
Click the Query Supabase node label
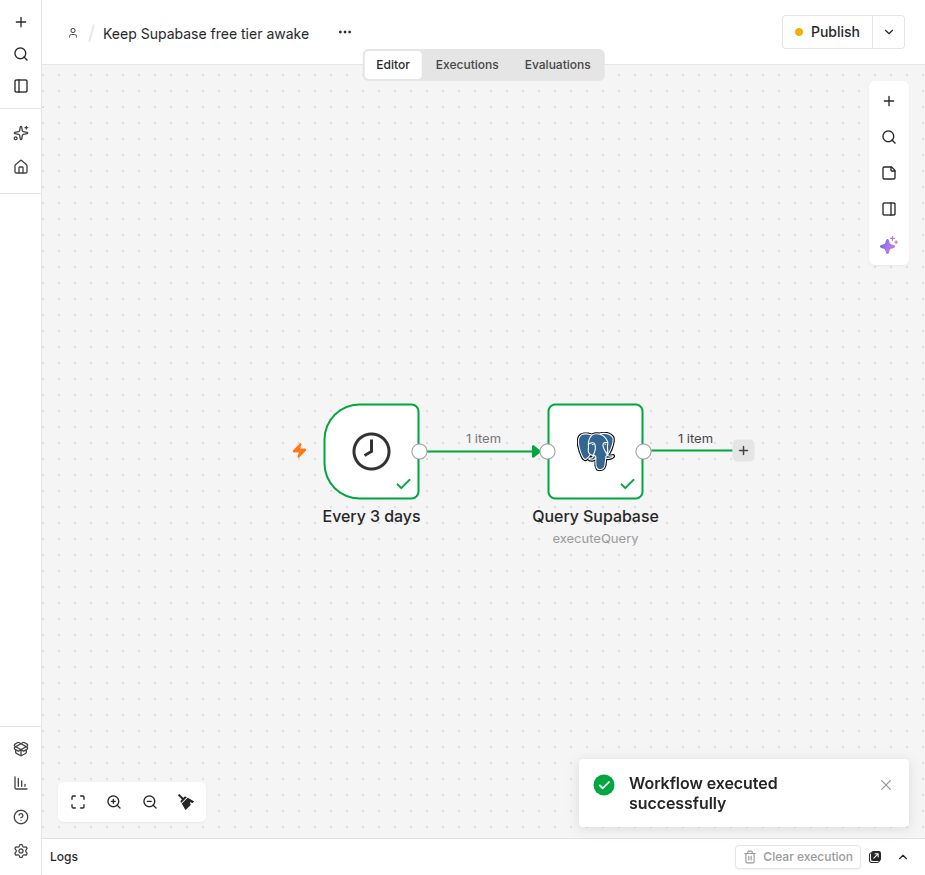(x=595, y=516)
